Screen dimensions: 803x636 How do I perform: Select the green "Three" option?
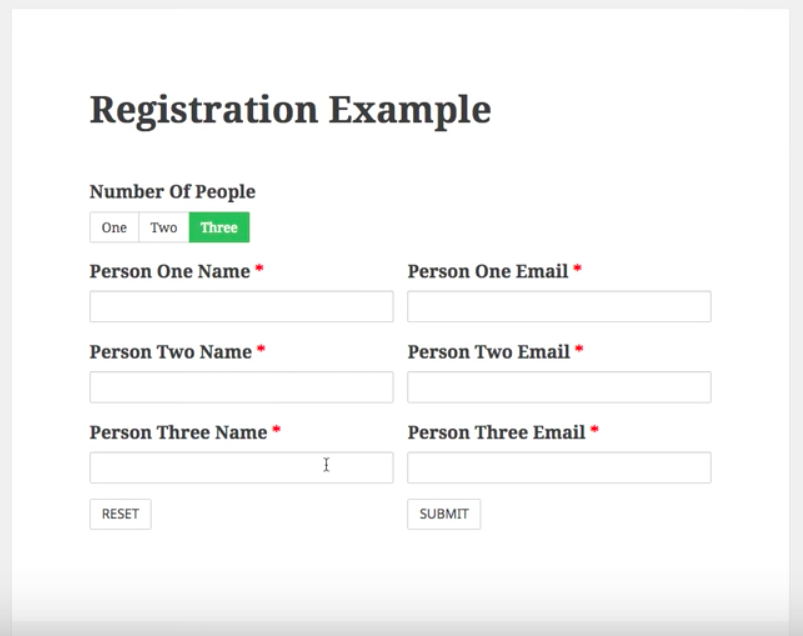[x=219, y=228]
